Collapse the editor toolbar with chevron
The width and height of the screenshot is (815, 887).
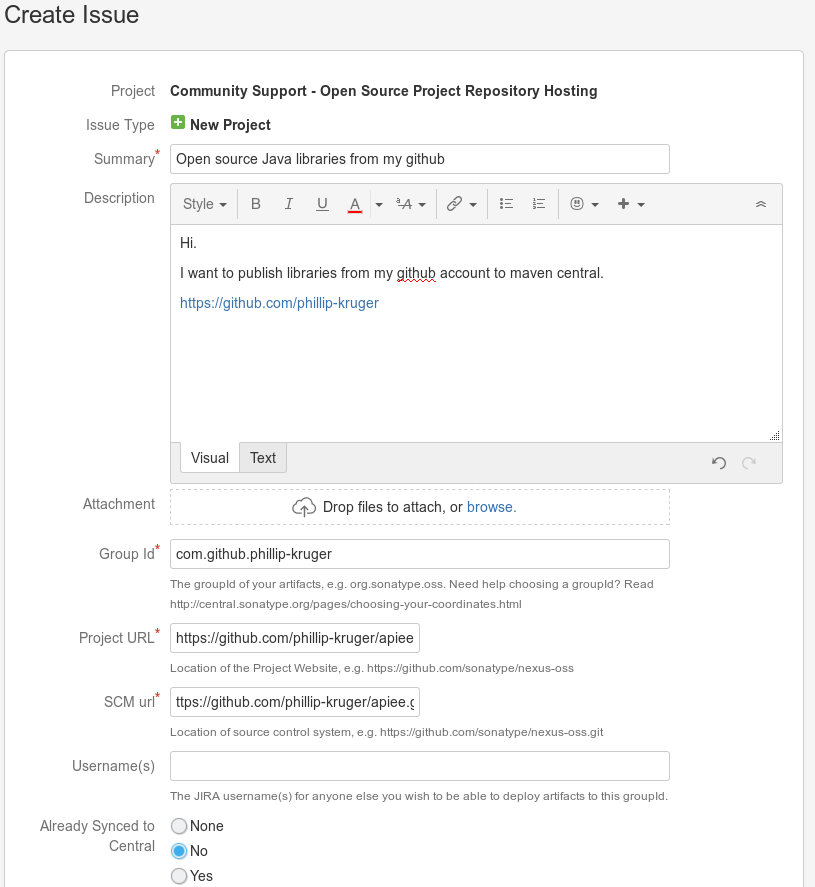pyautogui.click(x=760, y=204)
